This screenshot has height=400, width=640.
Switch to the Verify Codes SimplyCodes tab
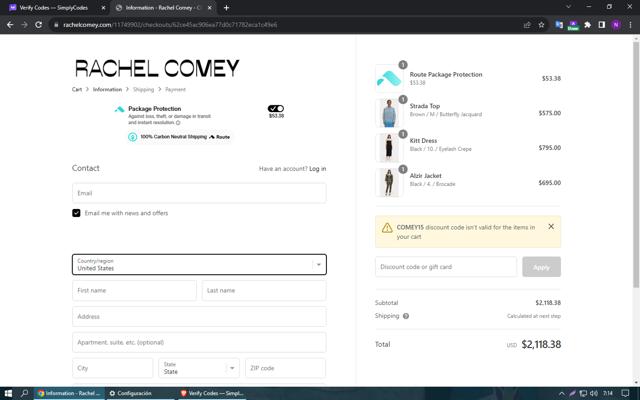[53, 8]
